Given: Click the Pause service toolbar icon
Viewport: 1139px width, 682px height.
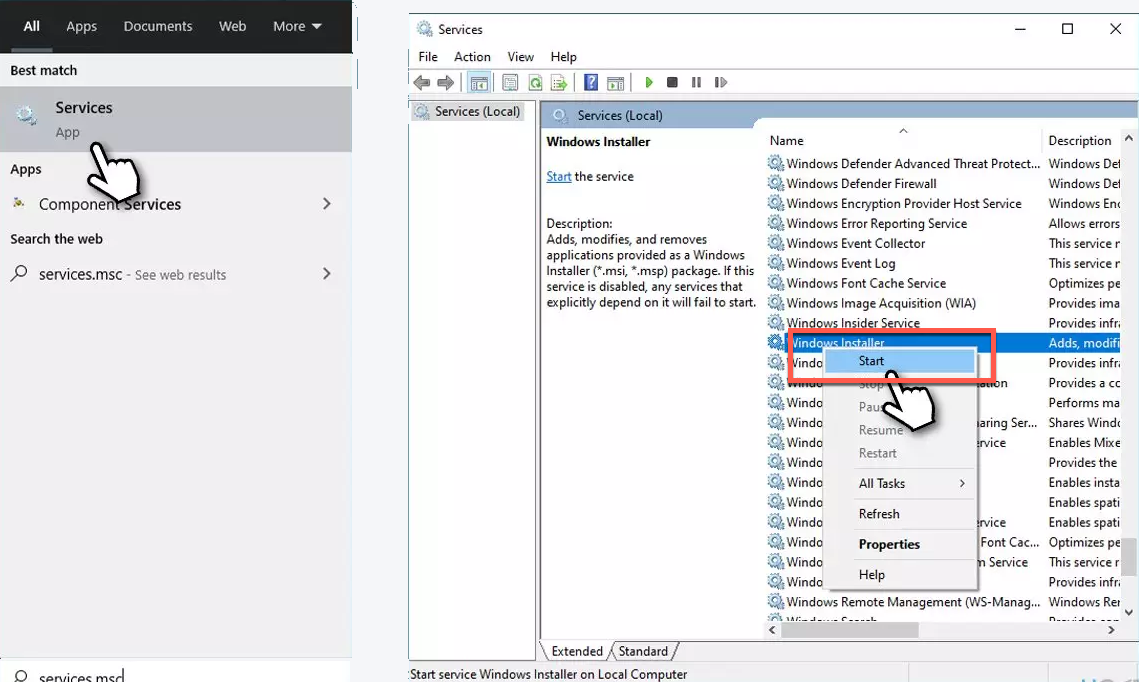Looking at the screenshot, I should pos(696,82).
